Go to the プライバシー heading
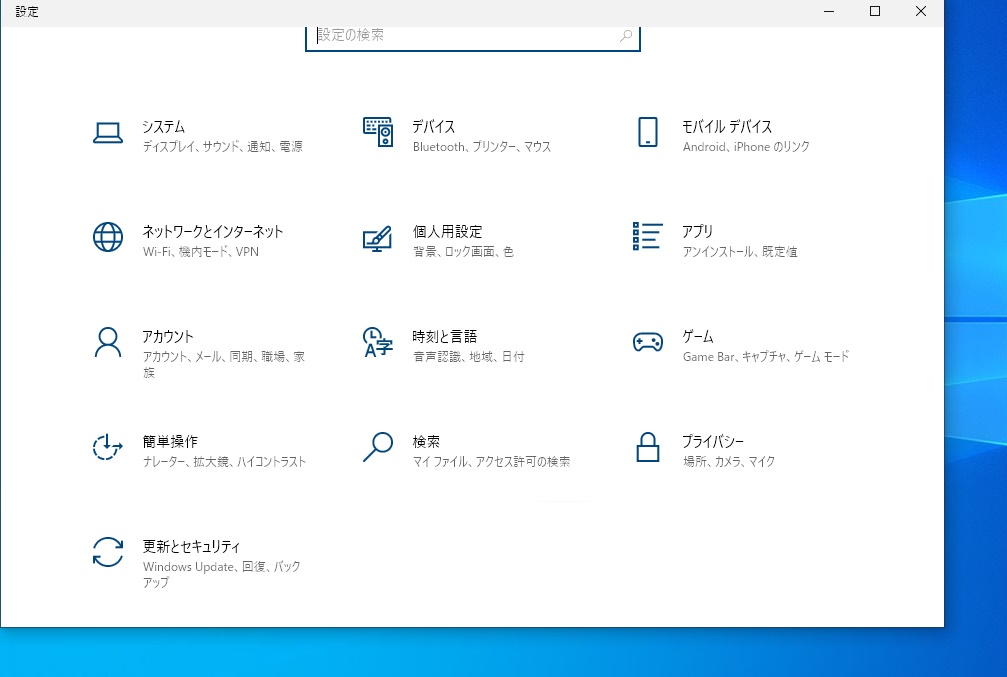 click(713, 441)
